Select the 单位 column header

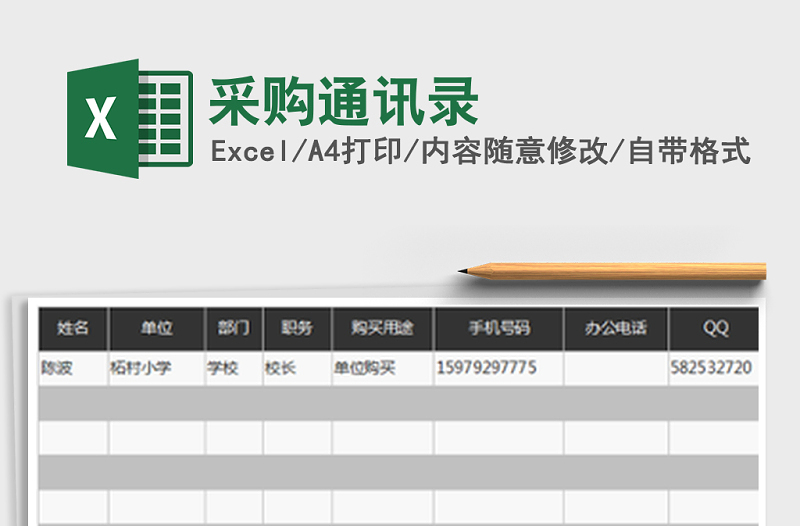[x=157, y=328]
